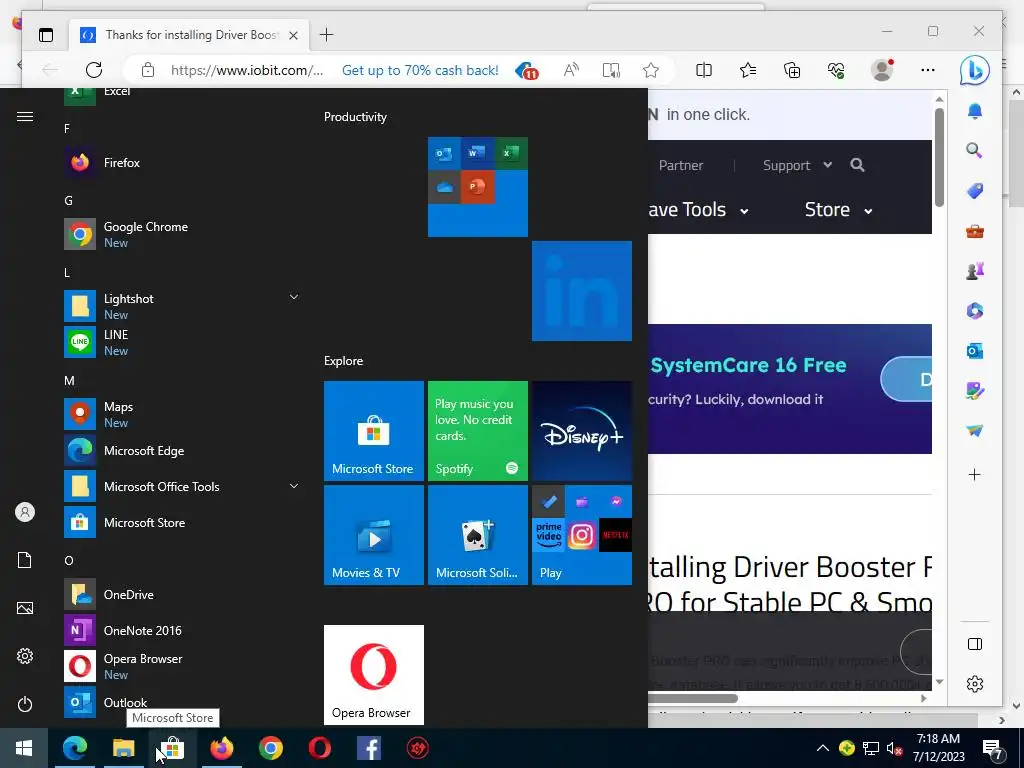This screenshot has height=768, width=1024.
Task: Open the user account icon in Start
Action: pos(25,512)
